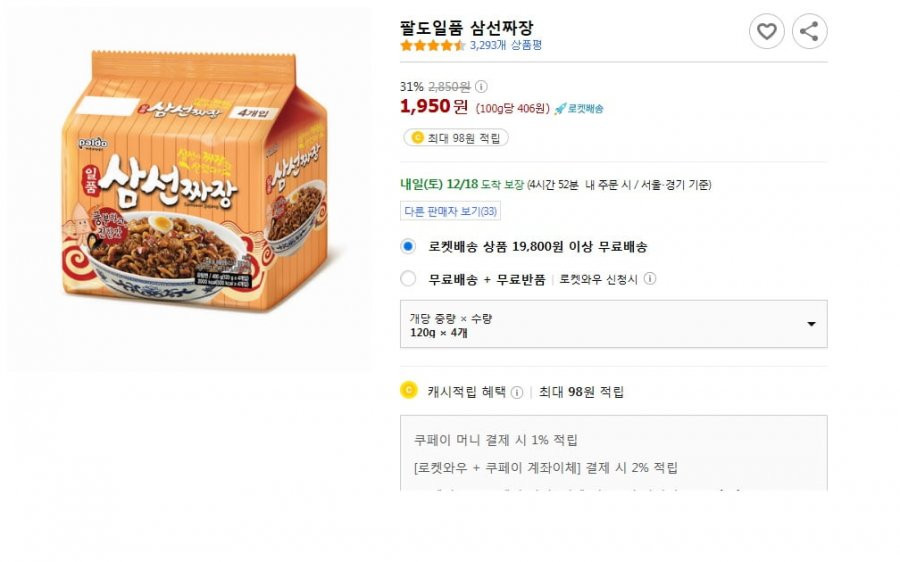The image size is (900, 562).
Task: Click the 쿠페이 머니 결제 시 1% 적립 box
Action: 614,453
